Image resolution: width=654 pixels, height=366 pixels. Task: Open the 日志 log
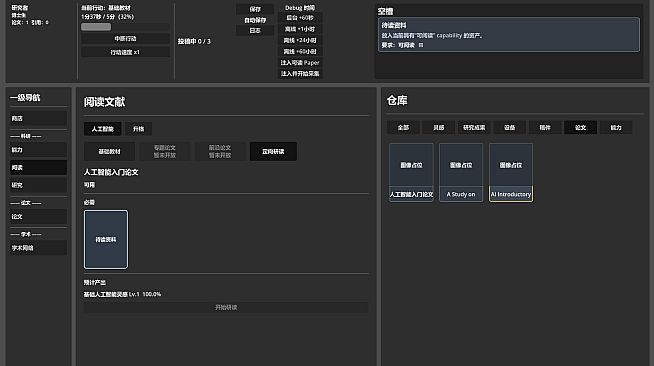[255, 30]
